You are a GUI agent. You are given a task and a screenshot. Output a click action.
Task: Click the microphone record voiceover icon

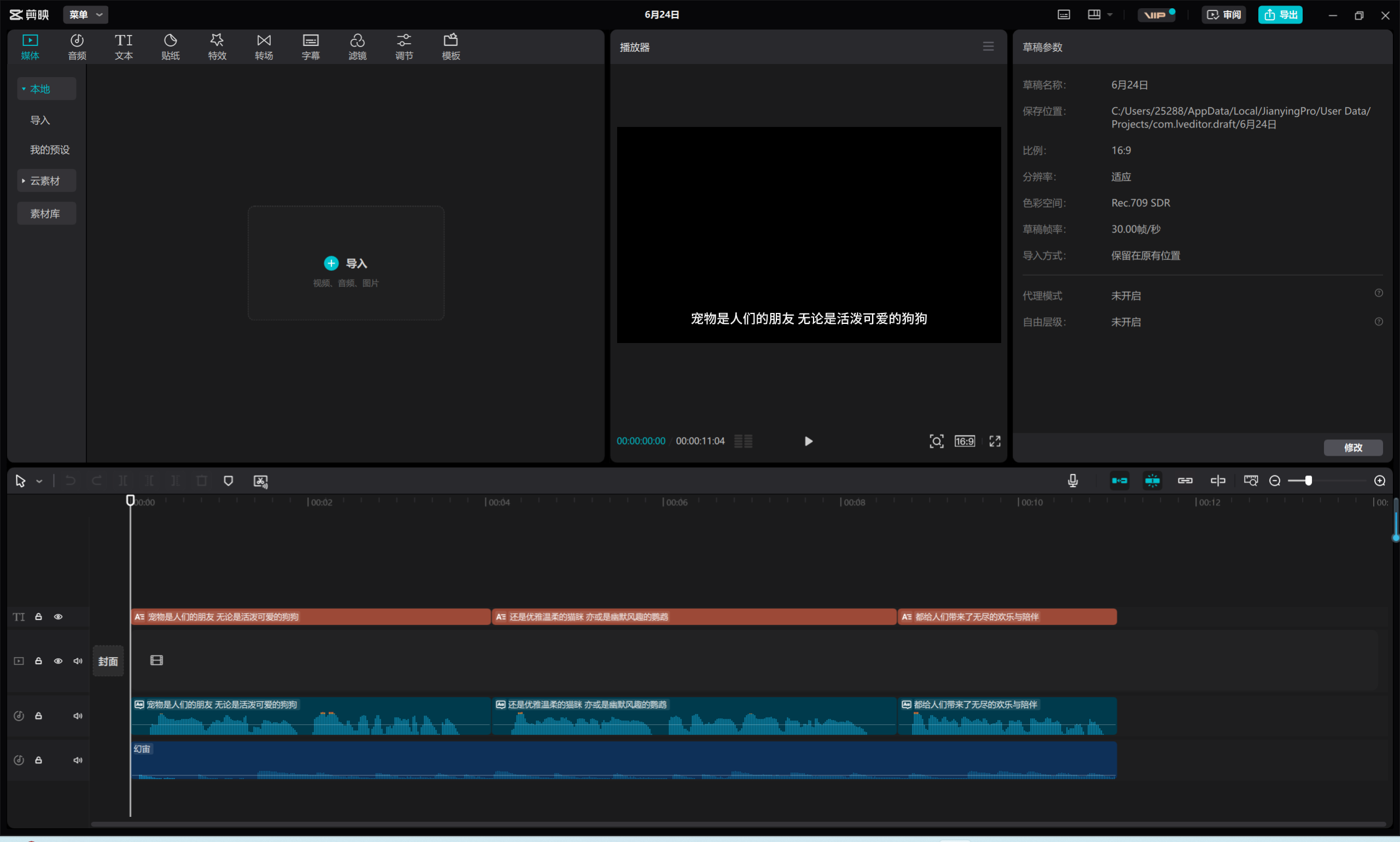click(x=1072, y=480)
